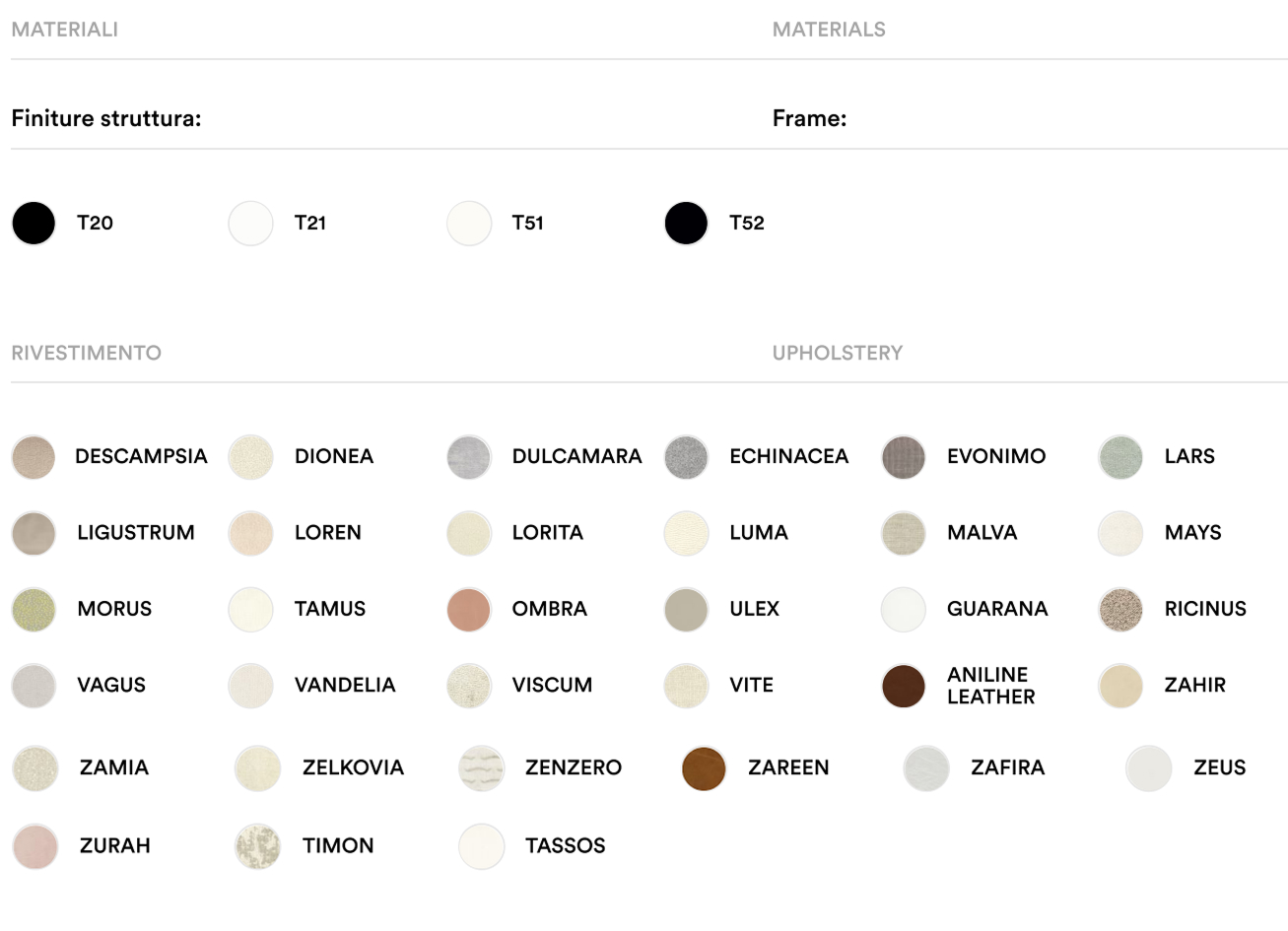Pick the dark brown ANILINE LEATHER swatch
Screen dimensions: 1288x931
coord(904,686)
